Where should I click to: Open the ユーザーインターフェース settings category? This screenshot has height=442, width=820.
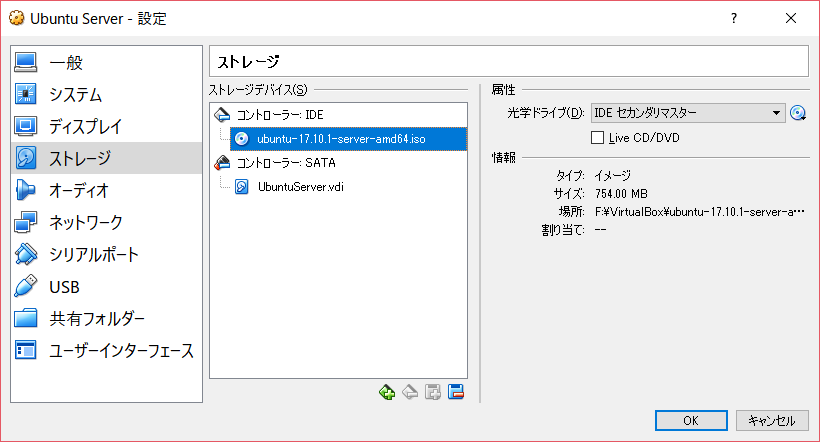pos(106,350)
